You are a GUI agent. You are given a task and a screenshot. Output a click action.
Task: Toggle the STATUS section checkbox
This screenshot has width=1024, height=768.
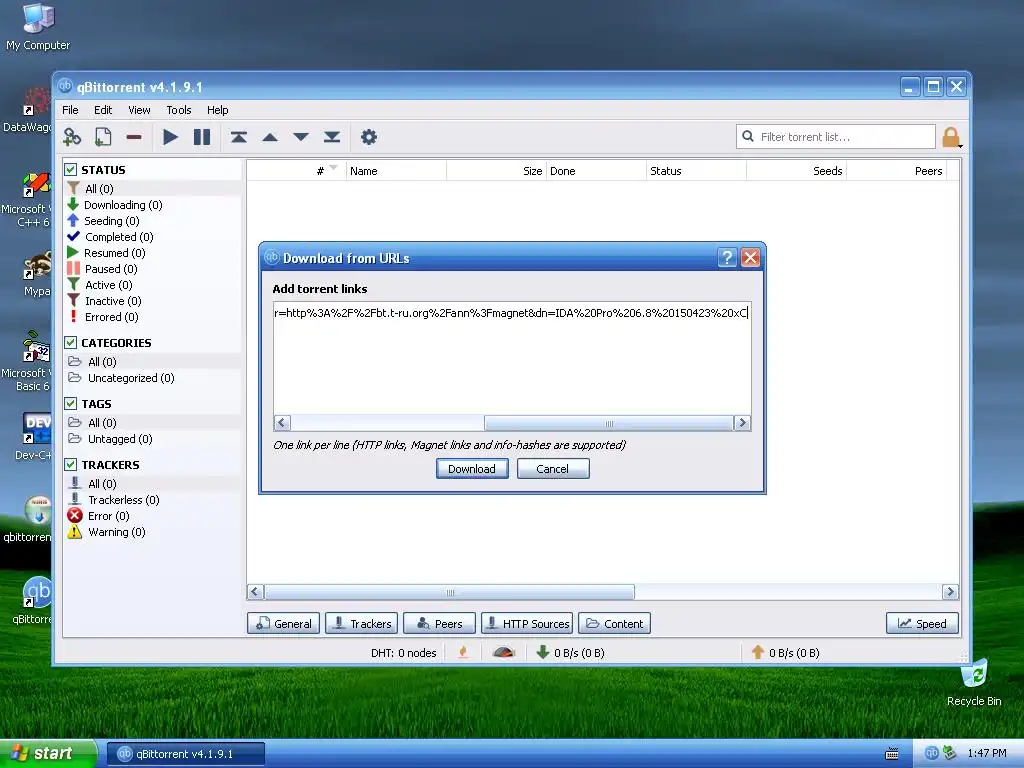click(71, 170)
